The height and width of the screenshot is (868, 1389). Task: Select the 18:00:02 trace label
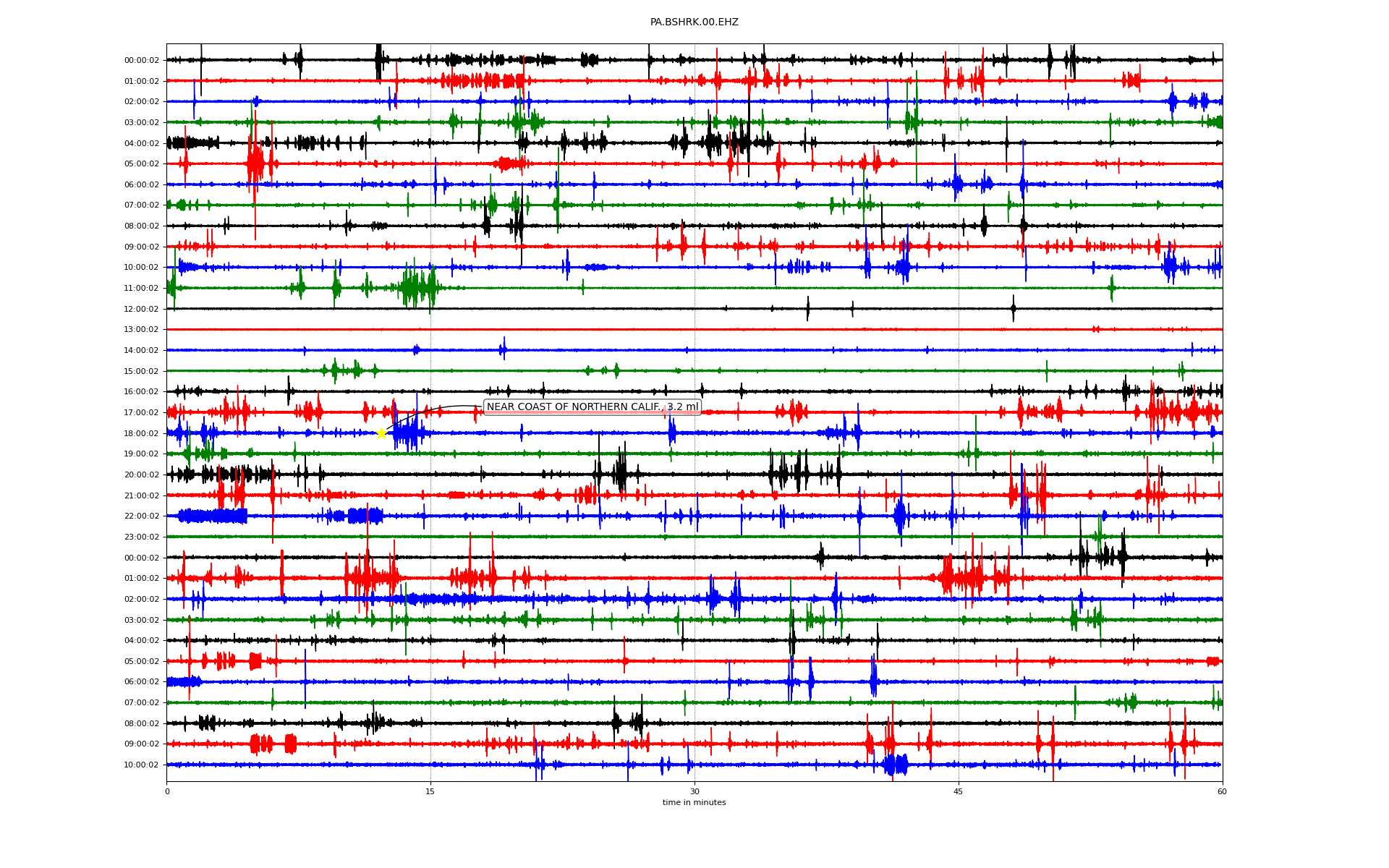coord(141,434)
